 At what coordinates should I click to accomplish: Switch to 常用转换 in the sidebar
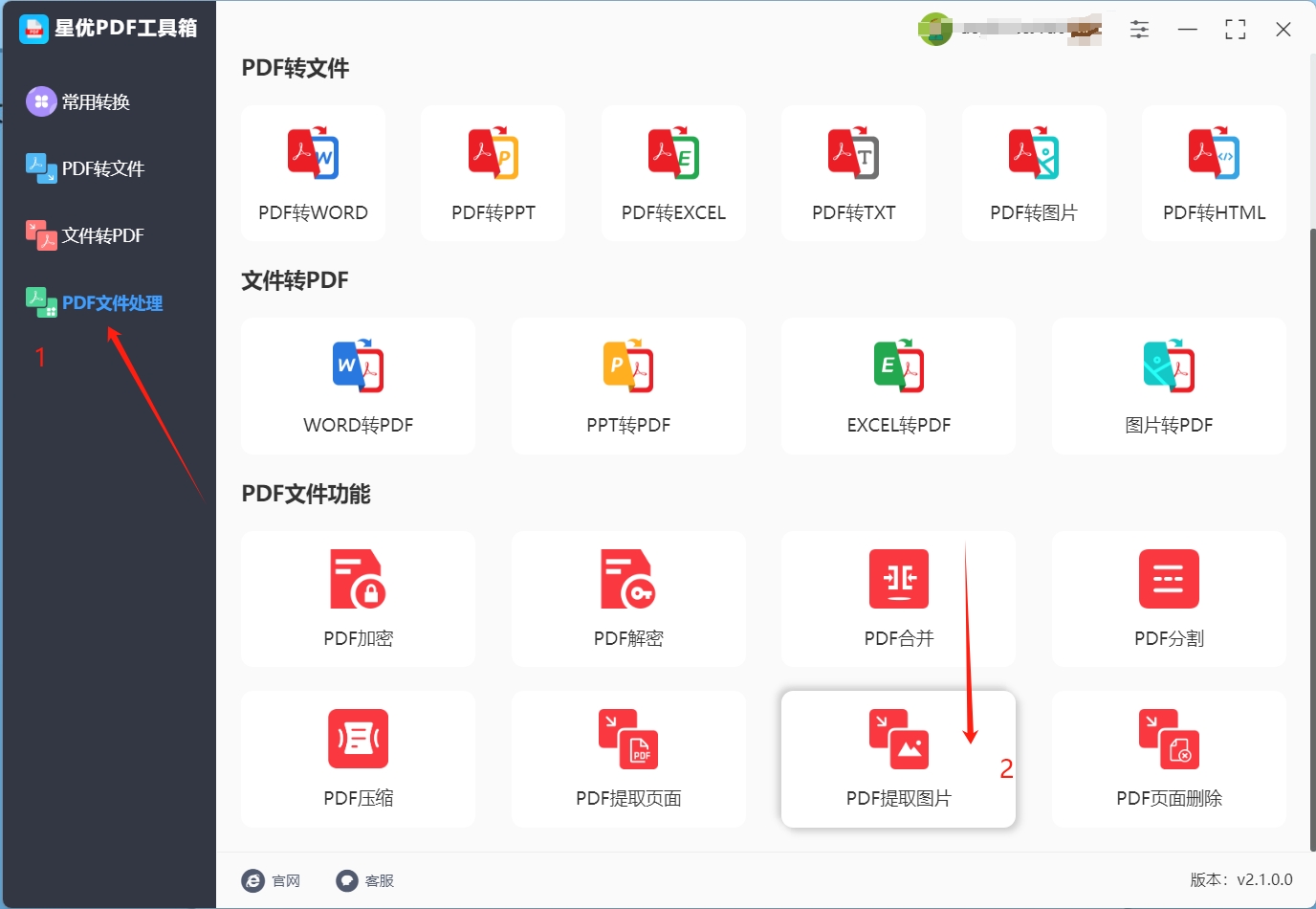(x=78, y=101)
